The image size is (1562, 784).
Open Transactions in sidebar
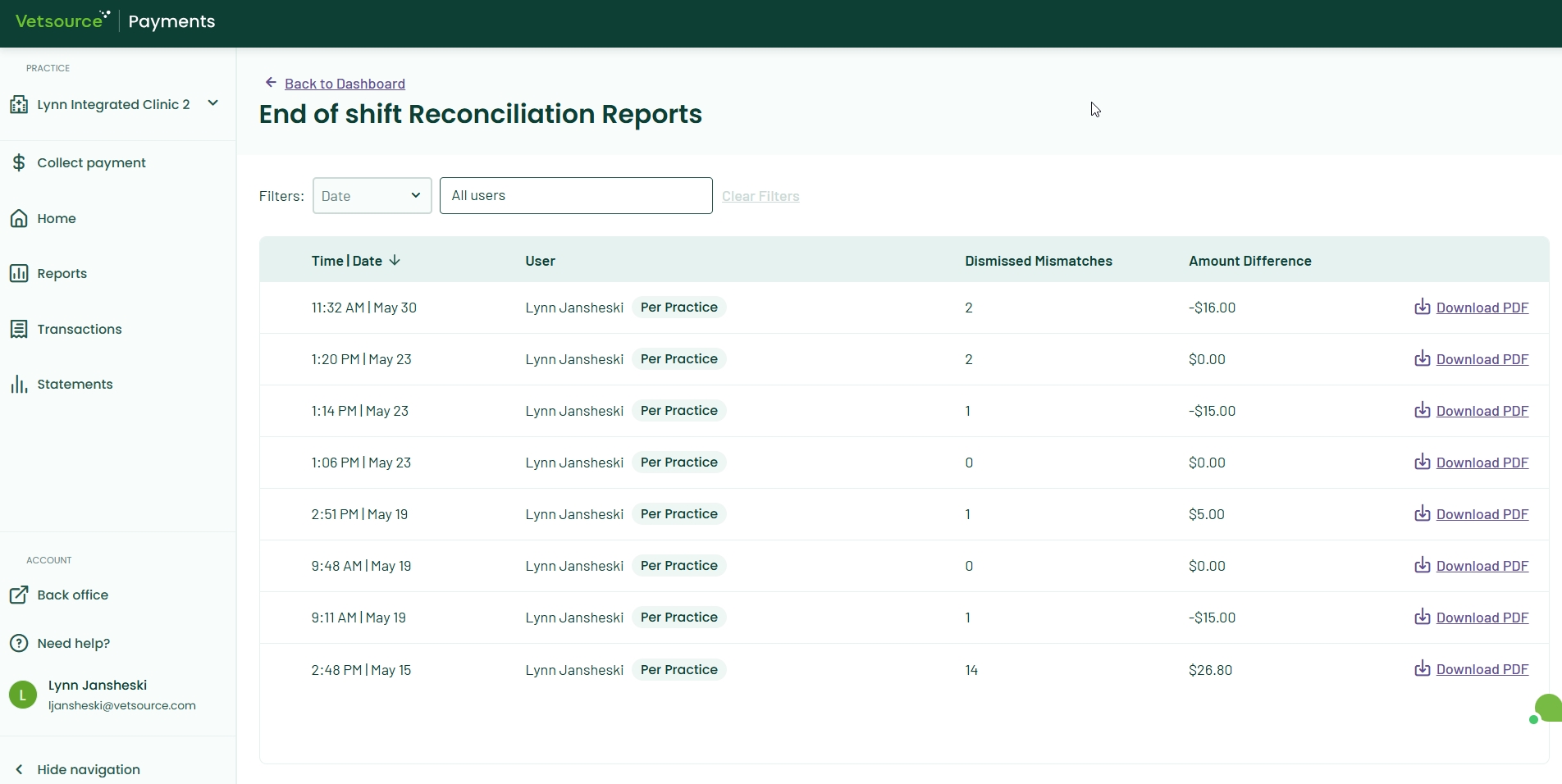click(80, 329)
